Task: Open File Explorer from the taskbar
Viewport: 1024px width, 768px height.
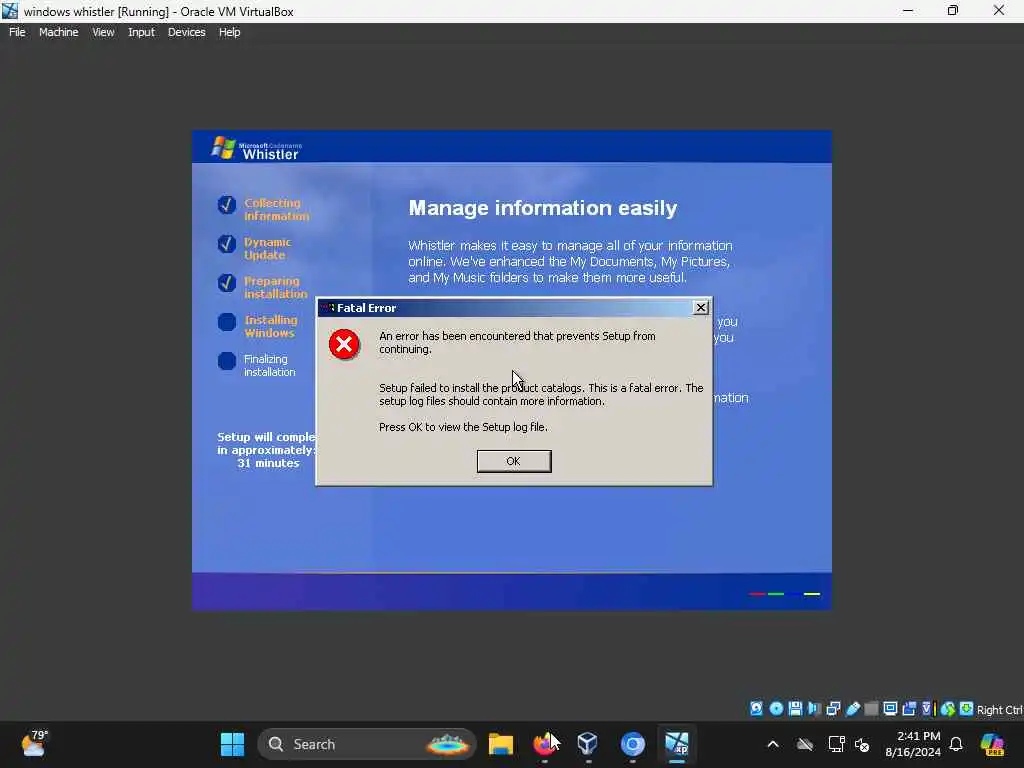Action: (x=501, y=744)
